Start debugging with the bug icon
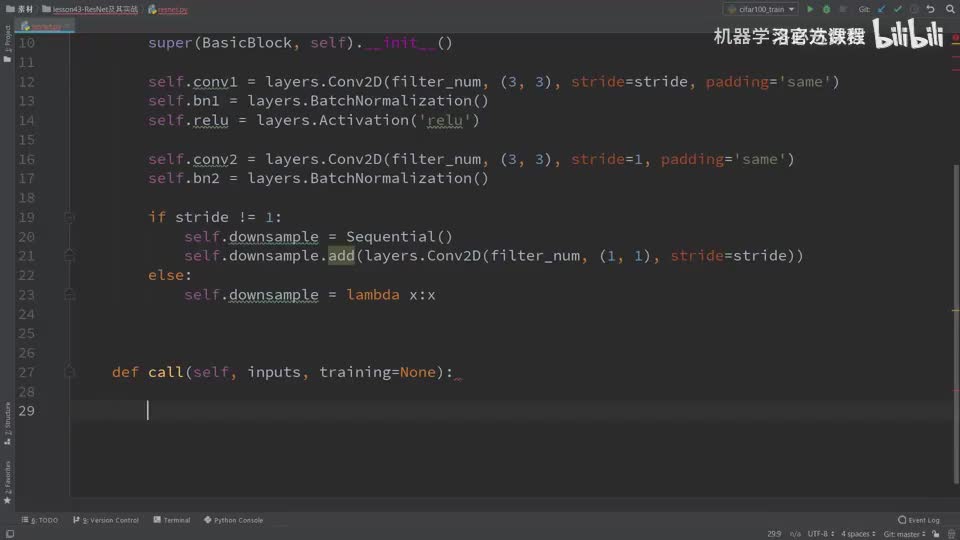This screenshot has height=540, width=960. (x=827, y=9)
